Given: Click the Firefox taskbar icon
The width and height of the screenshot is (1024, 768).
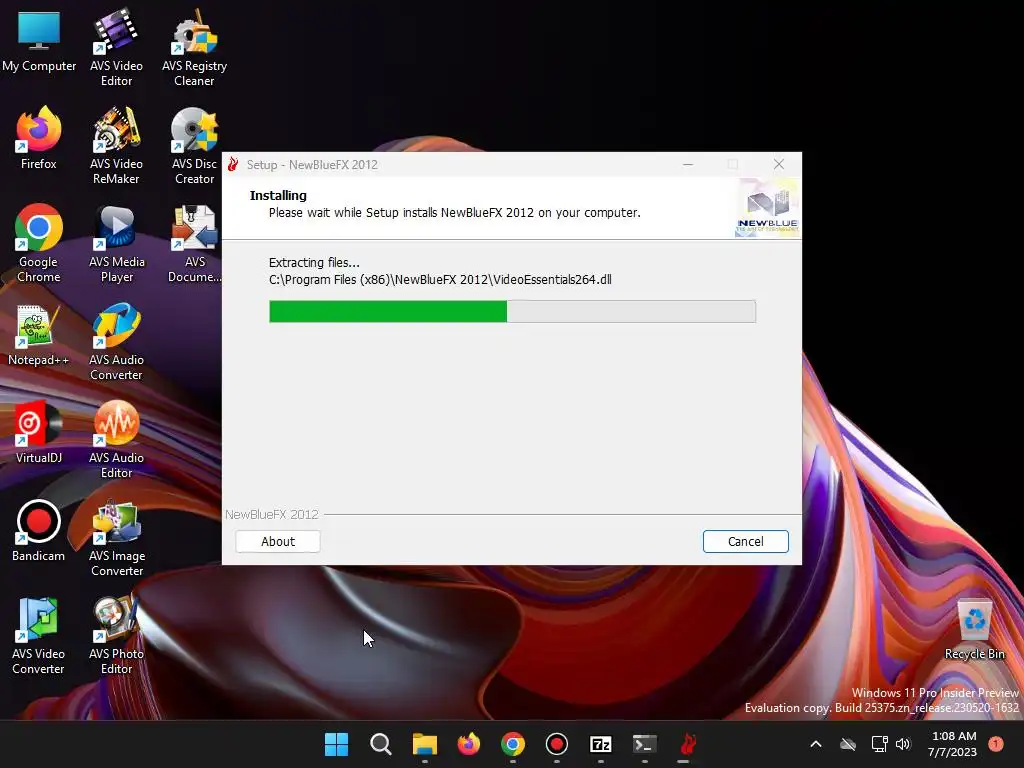Looking at the screenshot, I should click(468, 744).
